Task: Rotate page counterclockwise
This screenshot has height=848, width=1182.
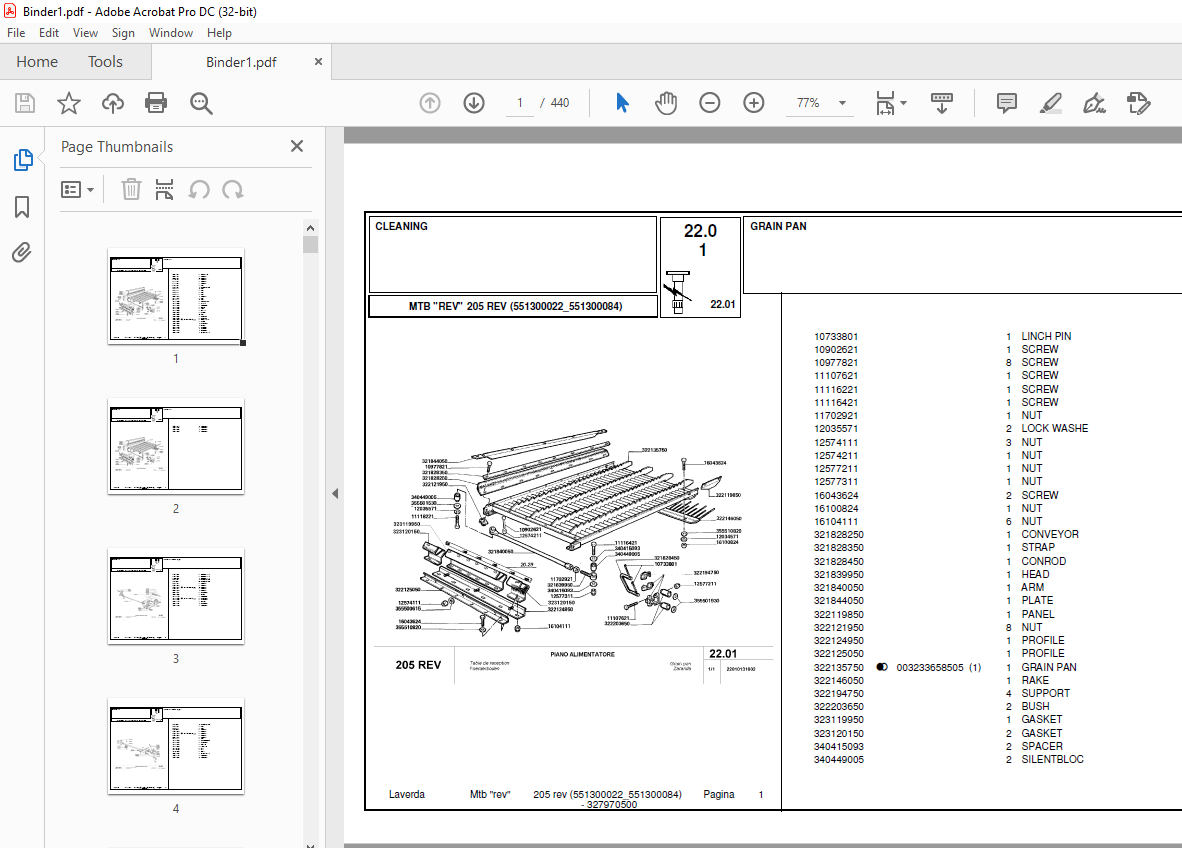Action: (x=199, y=189)
